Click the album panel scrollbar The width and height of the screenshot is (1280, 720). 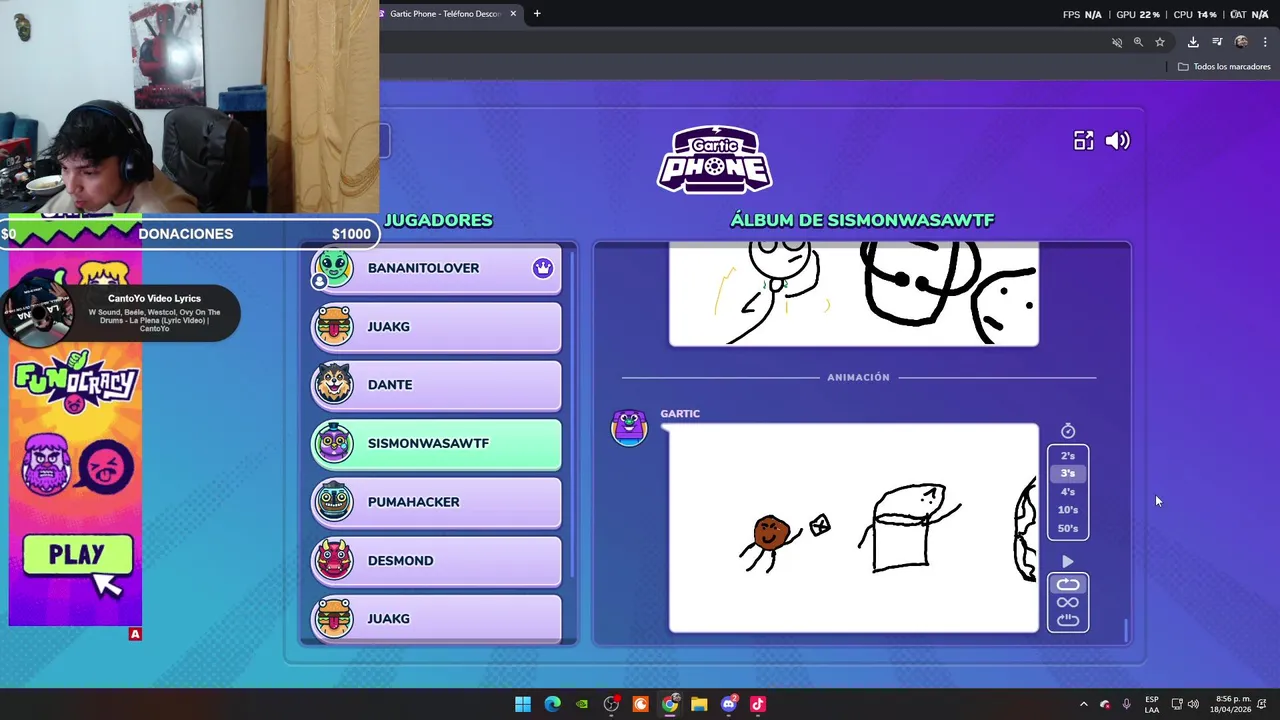1126,630
